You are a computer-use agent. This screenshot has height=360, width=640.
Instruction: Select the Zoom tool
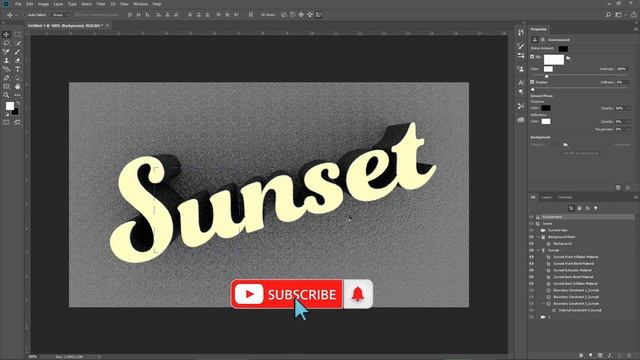pos(6,95)
